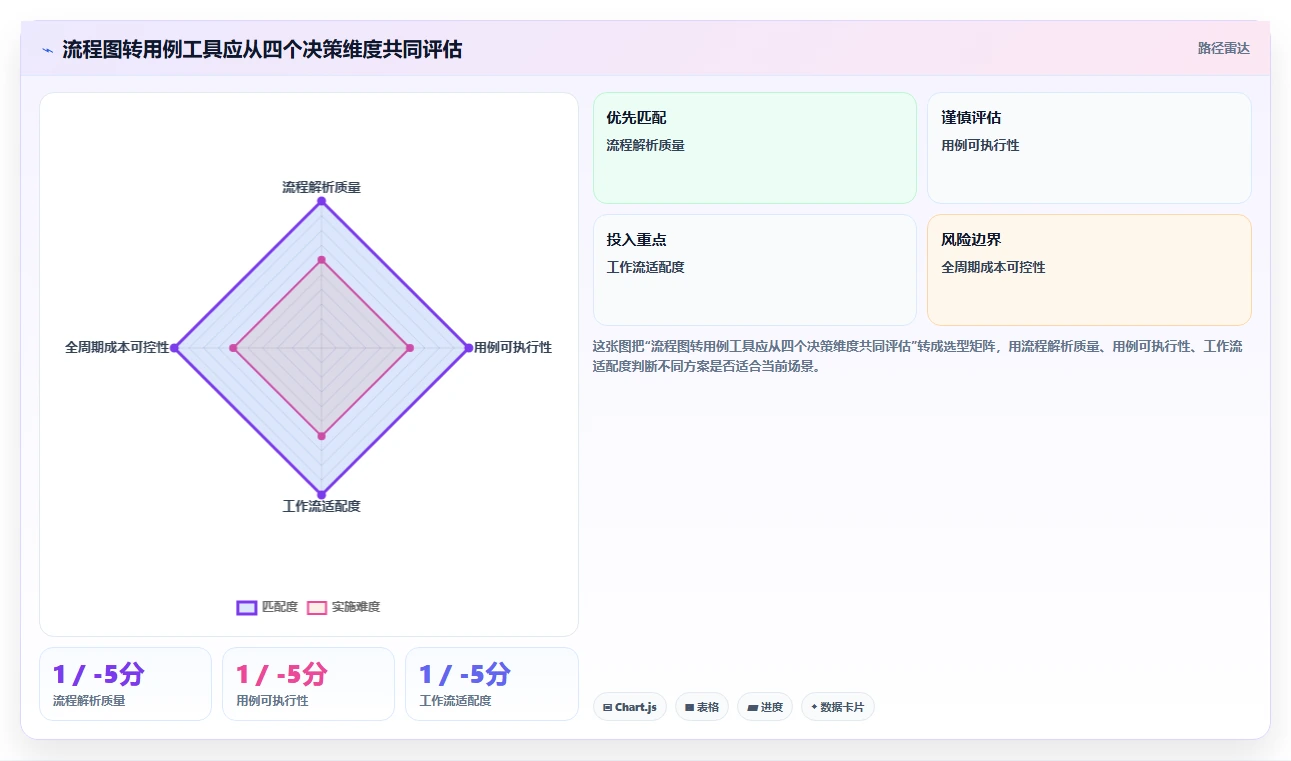Select the 投入重点 card

(755, 270)
